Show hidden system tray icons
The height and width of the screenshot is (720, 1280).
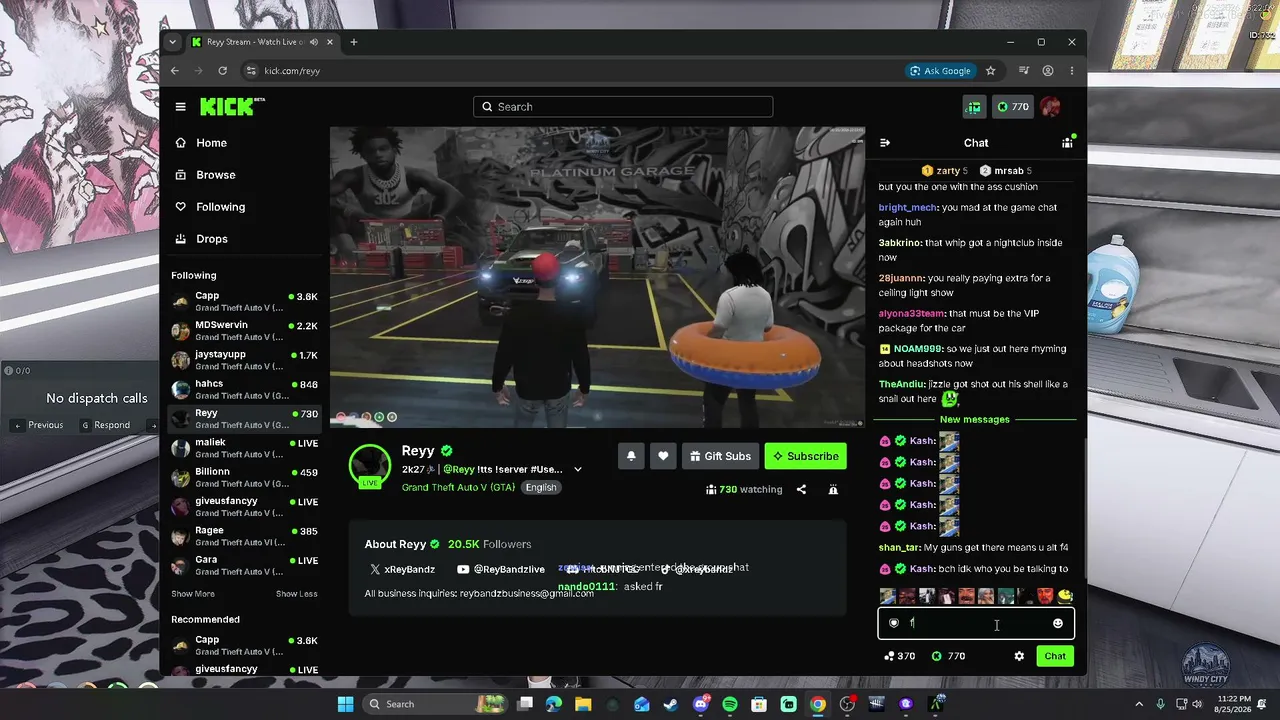tap(1138, 704)
